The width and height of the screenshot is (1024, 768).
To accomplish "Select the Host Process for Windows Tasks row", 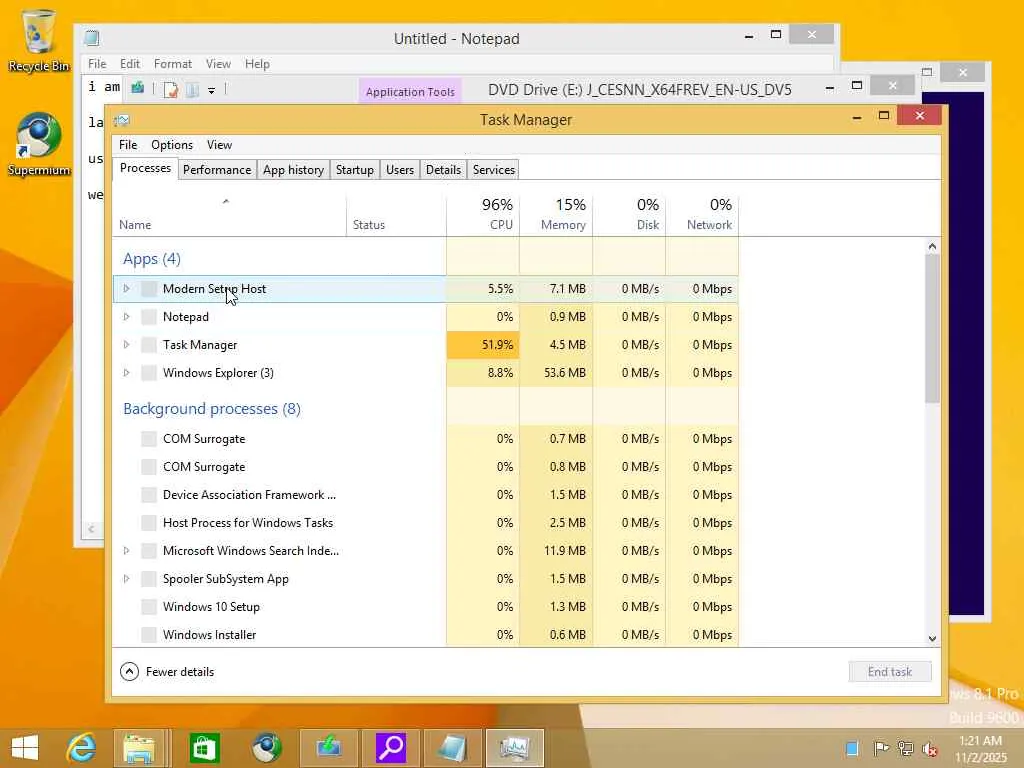I will 426,522.
